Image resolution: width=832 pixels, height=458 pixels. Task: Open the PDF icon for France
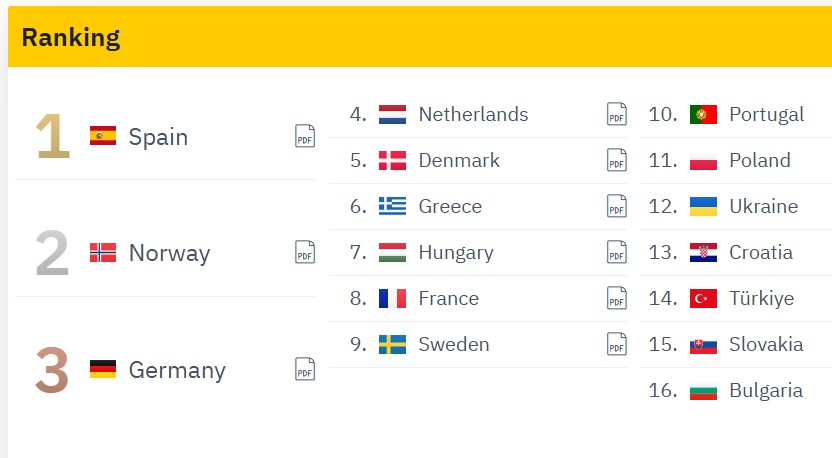click(616, 298)
